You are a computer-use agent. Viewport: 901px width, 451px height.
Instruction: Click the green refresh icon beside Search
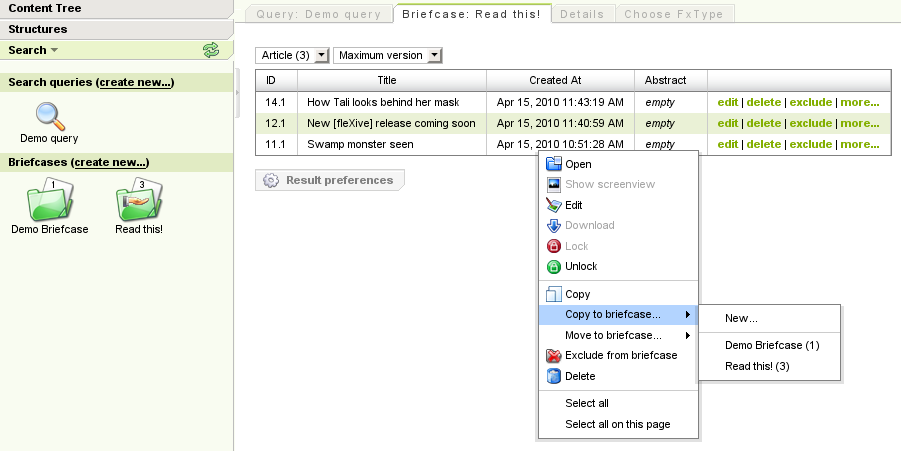(211, 50)
